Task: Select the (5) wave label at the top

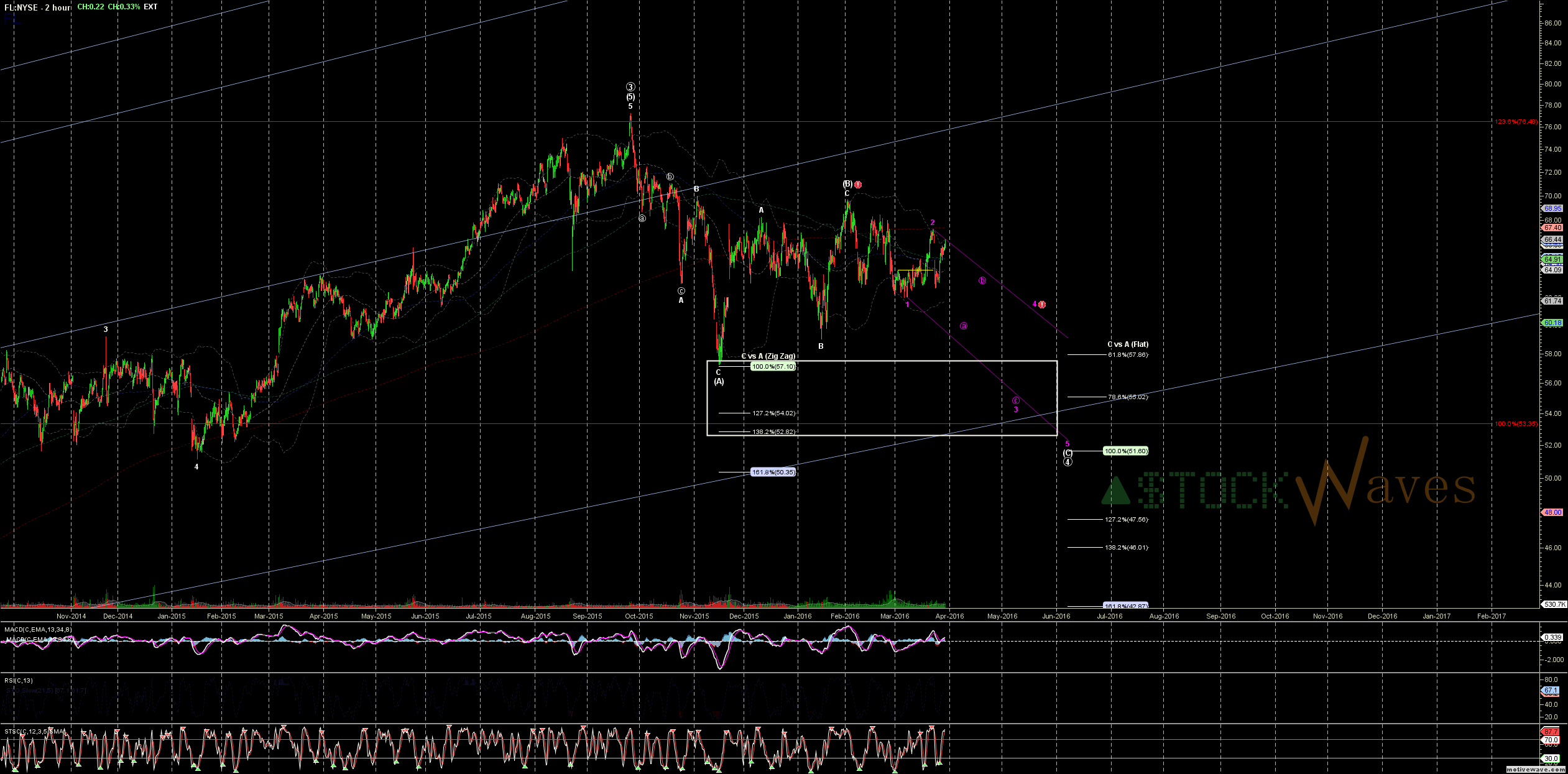Action: (630, 97)
